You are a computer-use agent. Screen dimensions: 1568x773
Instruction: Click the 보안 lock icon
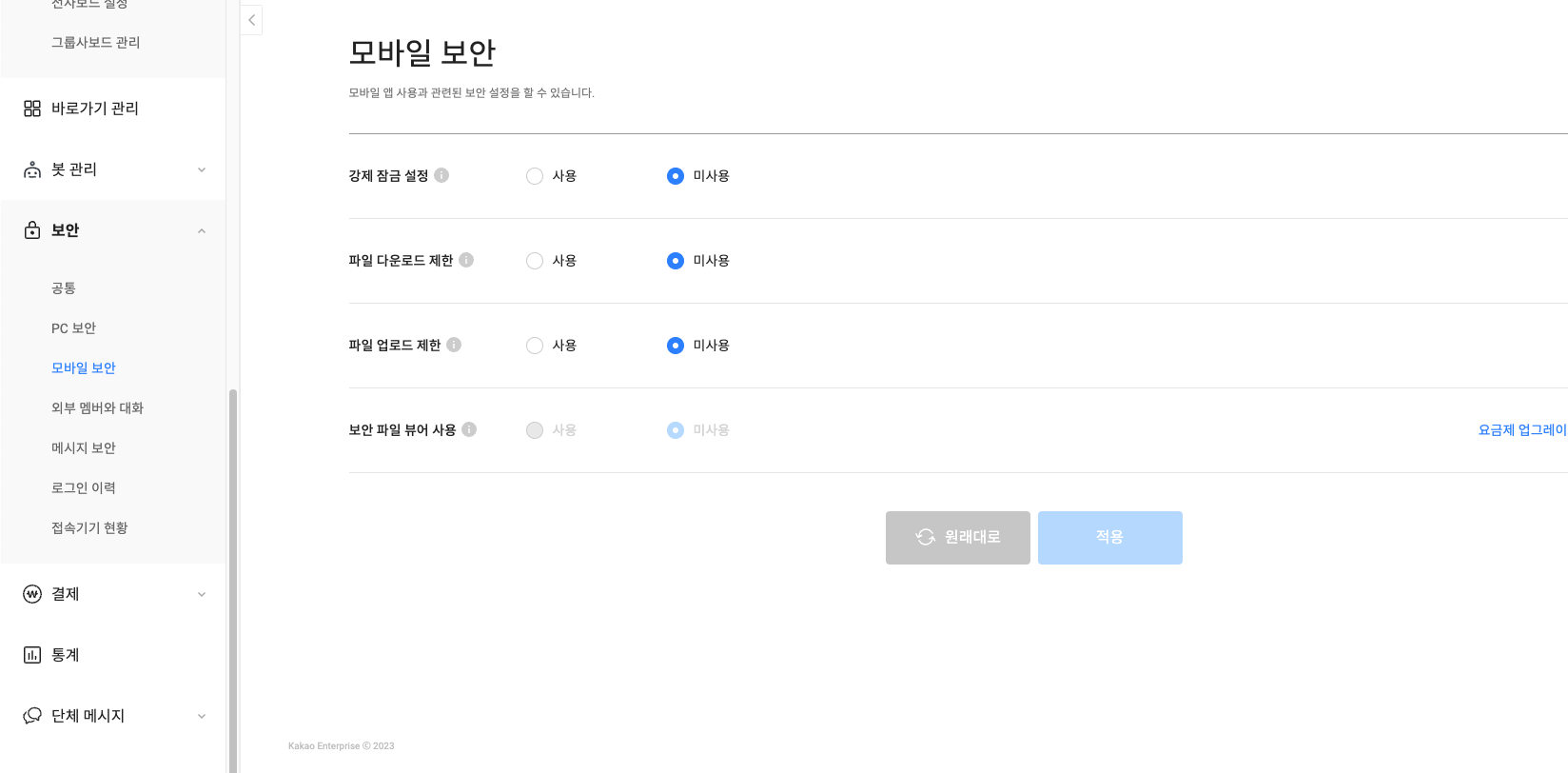point(32,230)
